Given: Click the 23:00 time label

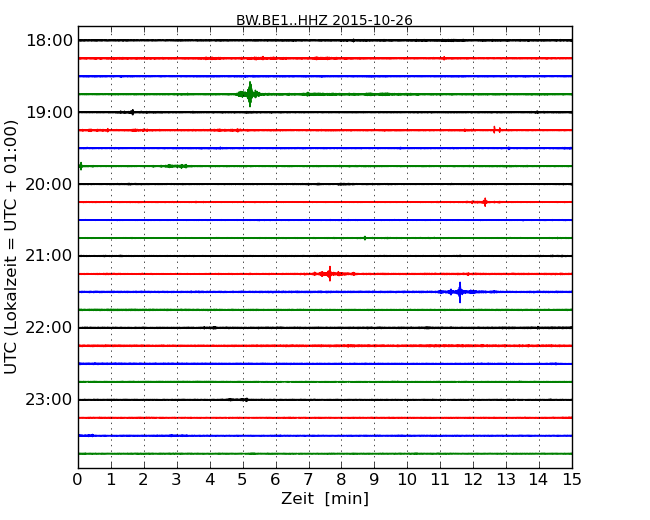Looking at the screenshot, I should coord(49,399).
